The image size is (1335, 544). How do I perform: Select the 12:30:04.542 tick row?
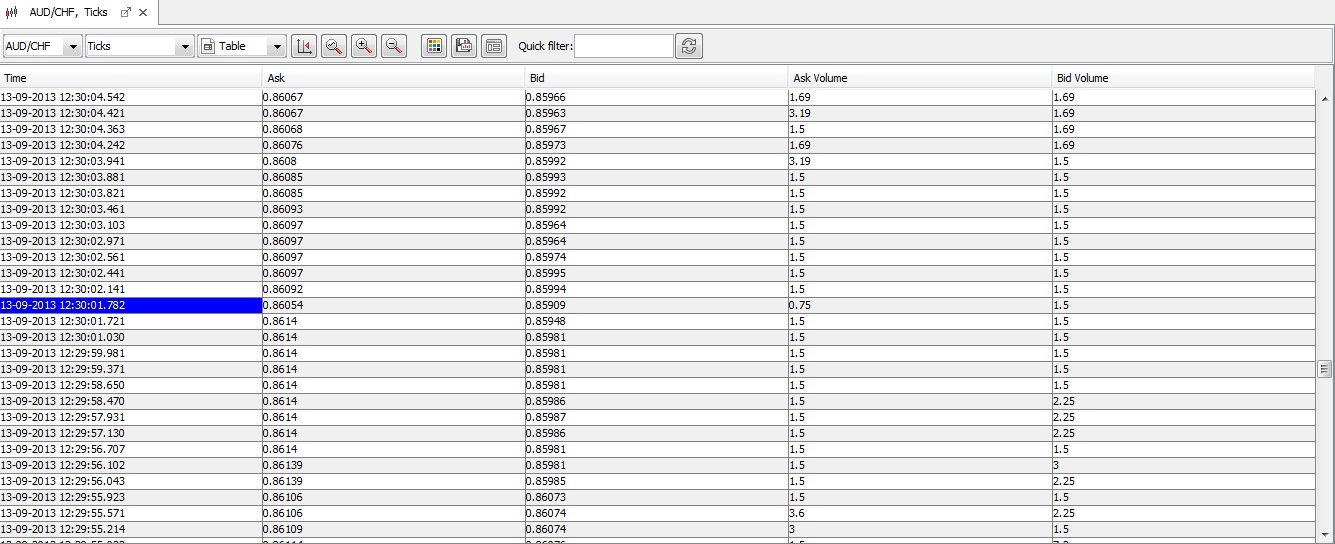(x=130, y=97)
